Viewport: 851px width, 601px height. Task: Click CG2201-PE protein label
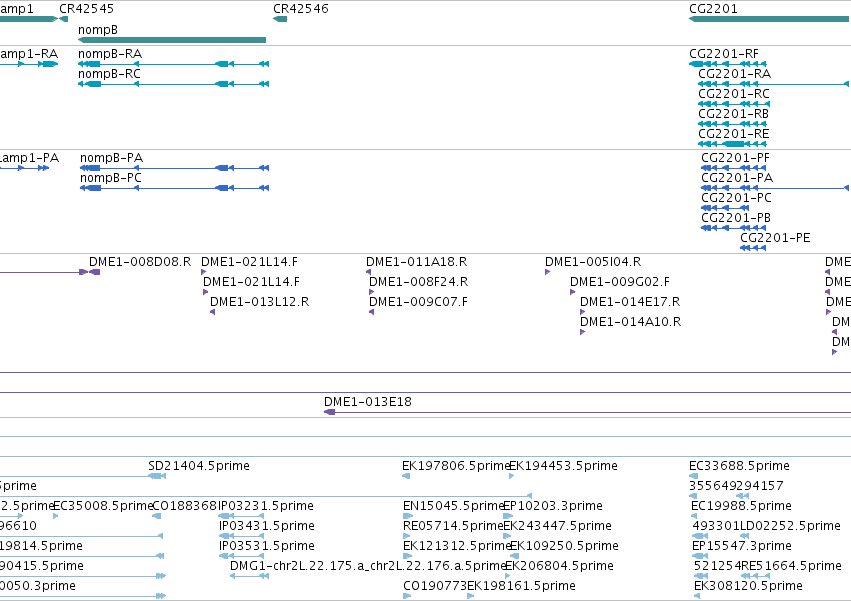(775, 238)
